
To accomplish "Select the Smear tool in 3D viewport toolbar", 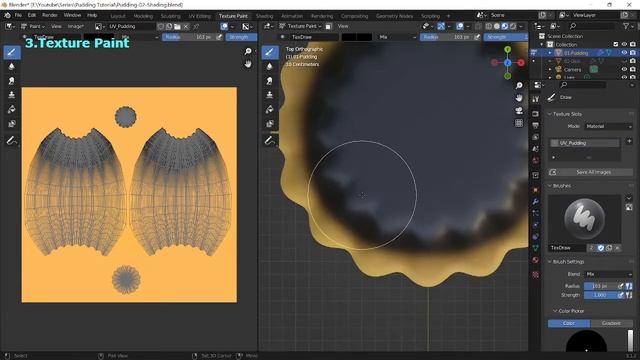I will coord(269,81).
